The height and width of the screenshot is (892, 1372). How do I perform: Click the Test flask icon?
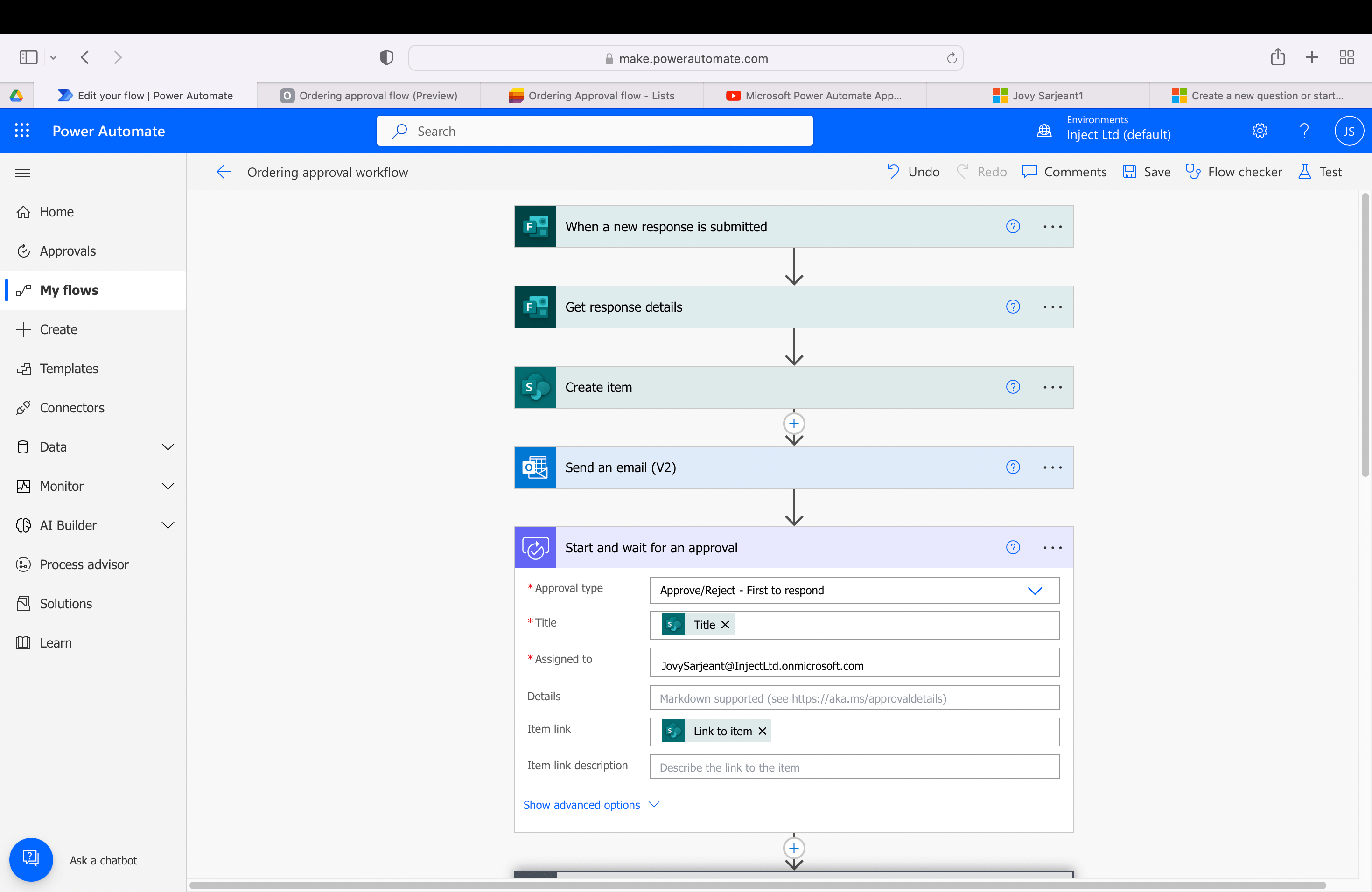(1304, 172)
